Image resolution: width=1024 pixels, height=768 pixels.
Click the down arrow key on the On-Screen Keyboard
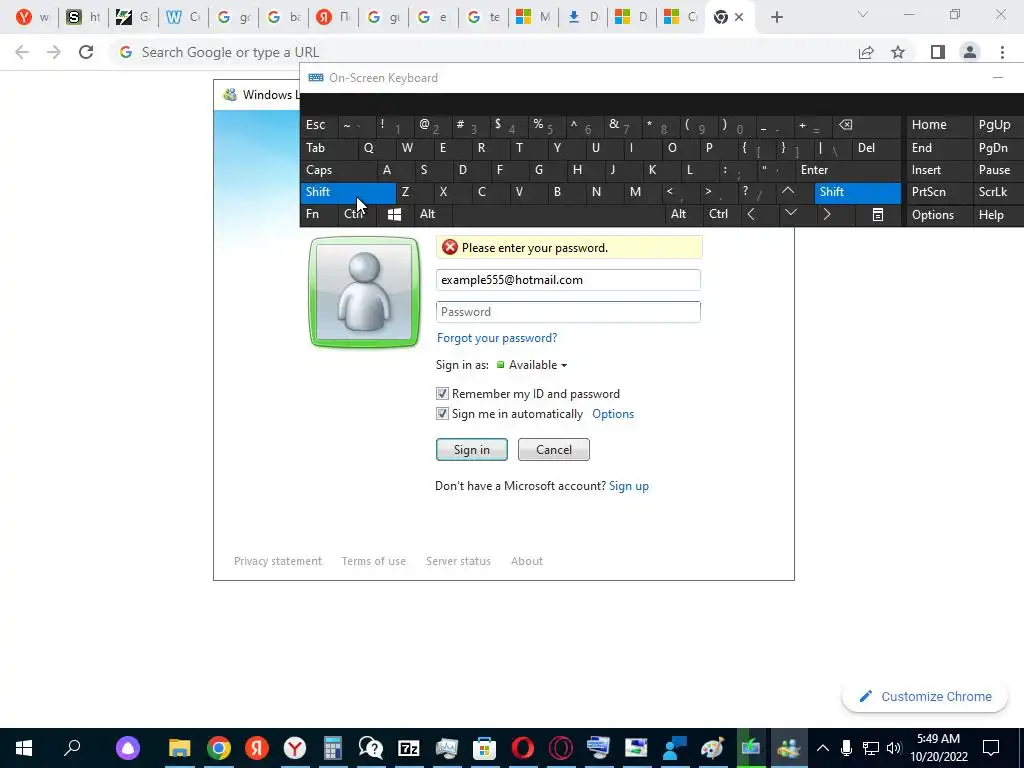791,213
